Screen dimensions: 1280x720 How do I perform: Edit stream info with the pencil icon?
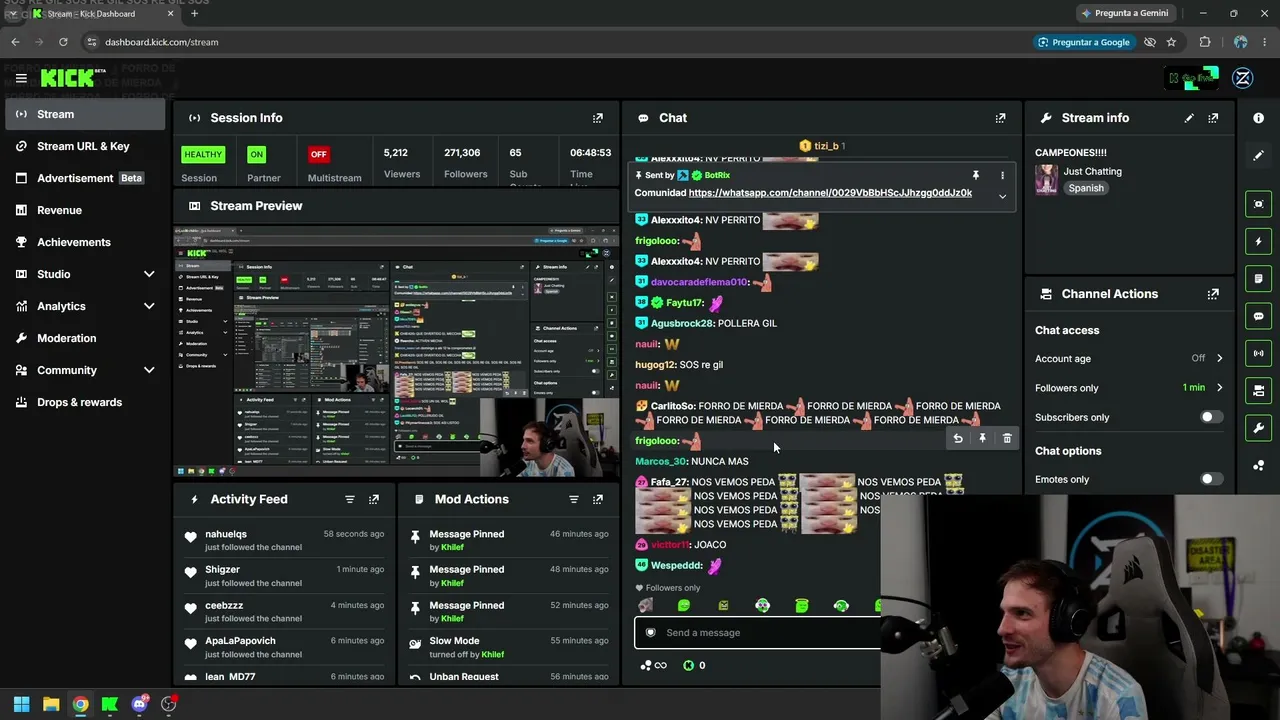(1189, 118)
